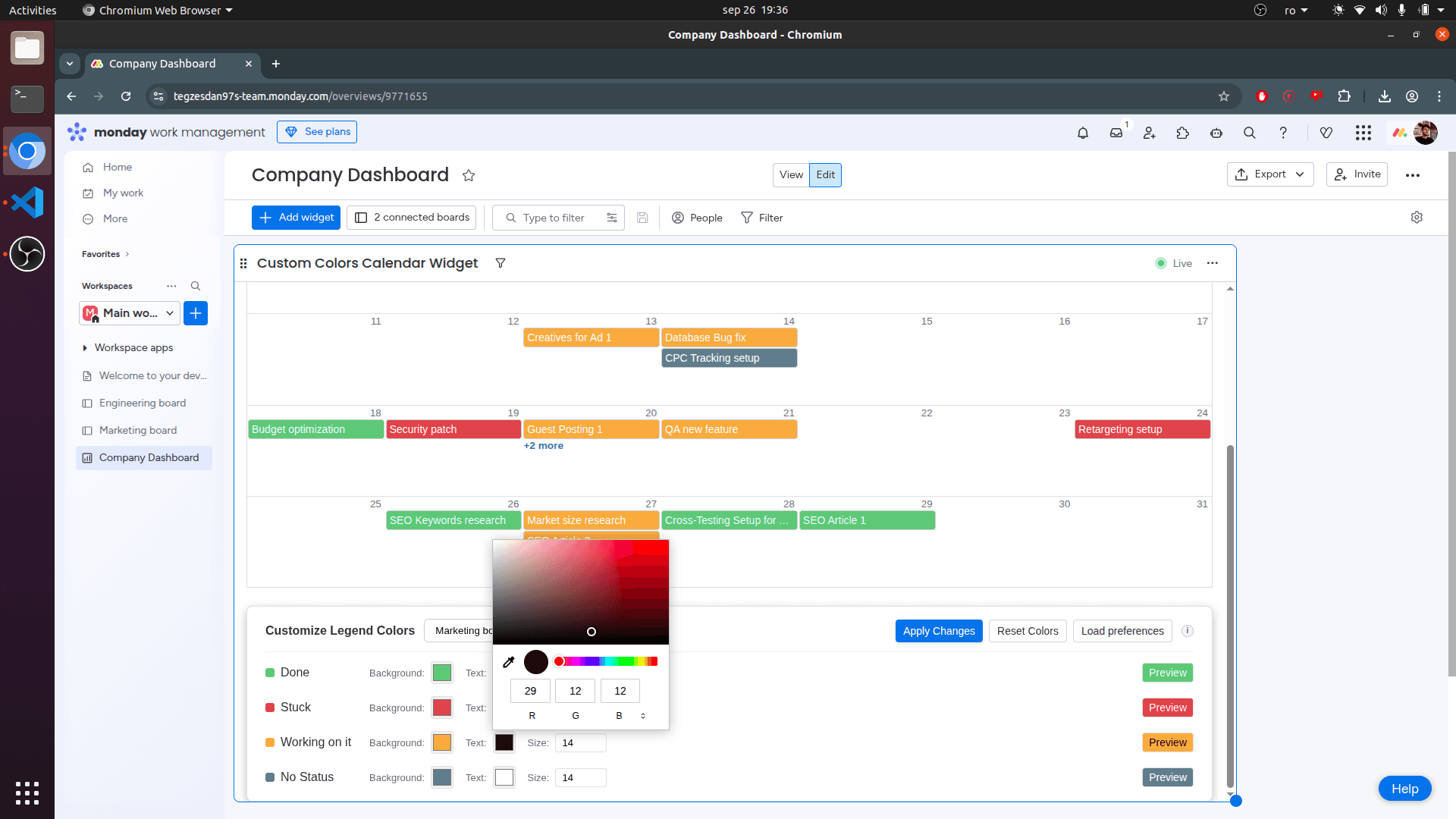Open the inbox with 1 unread update

tap(1116, 133)
